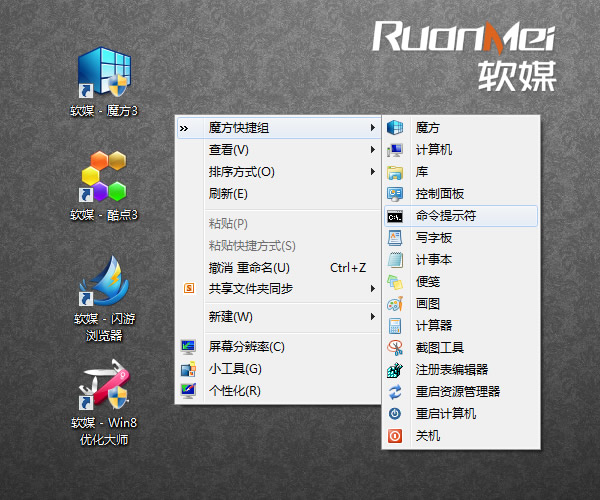Click the 计算器 calculator icon
The height and width of the screenshot is (500, 600).
coord(395,326)
